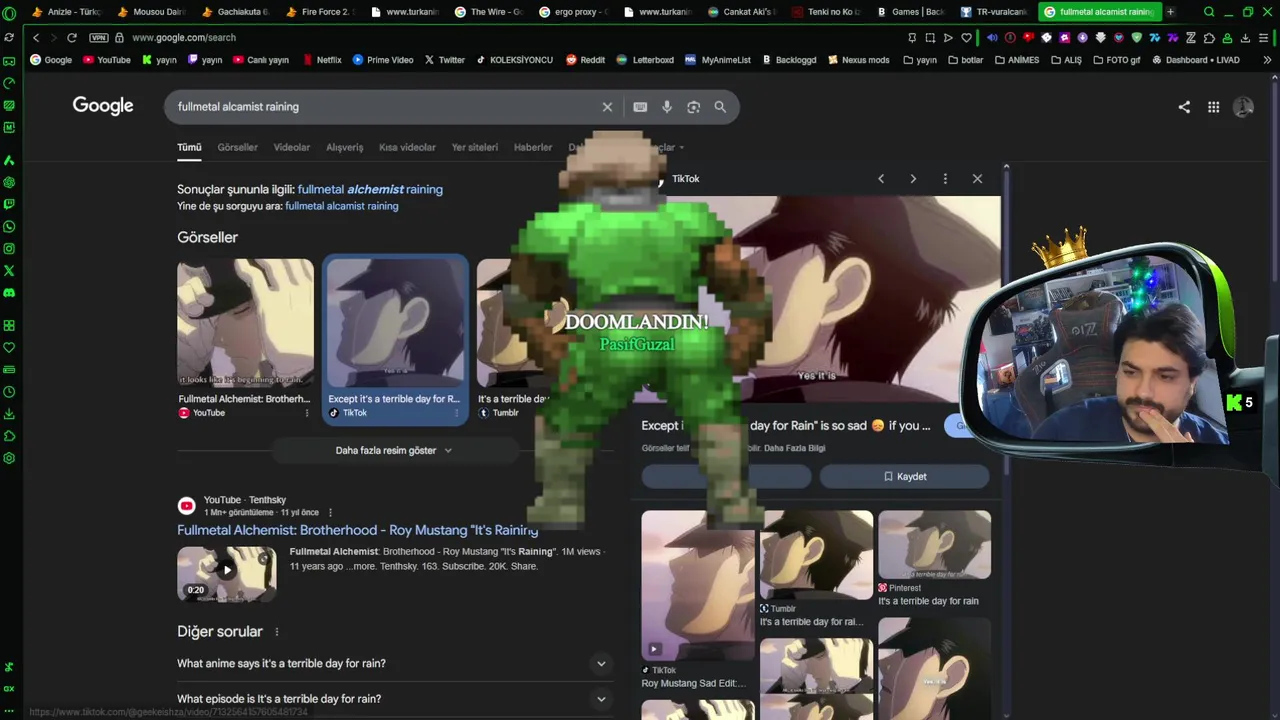Open Discord in the Opera sidebar
The width and height of the screenshot is (1280, 720).
[x=9, y=292]
